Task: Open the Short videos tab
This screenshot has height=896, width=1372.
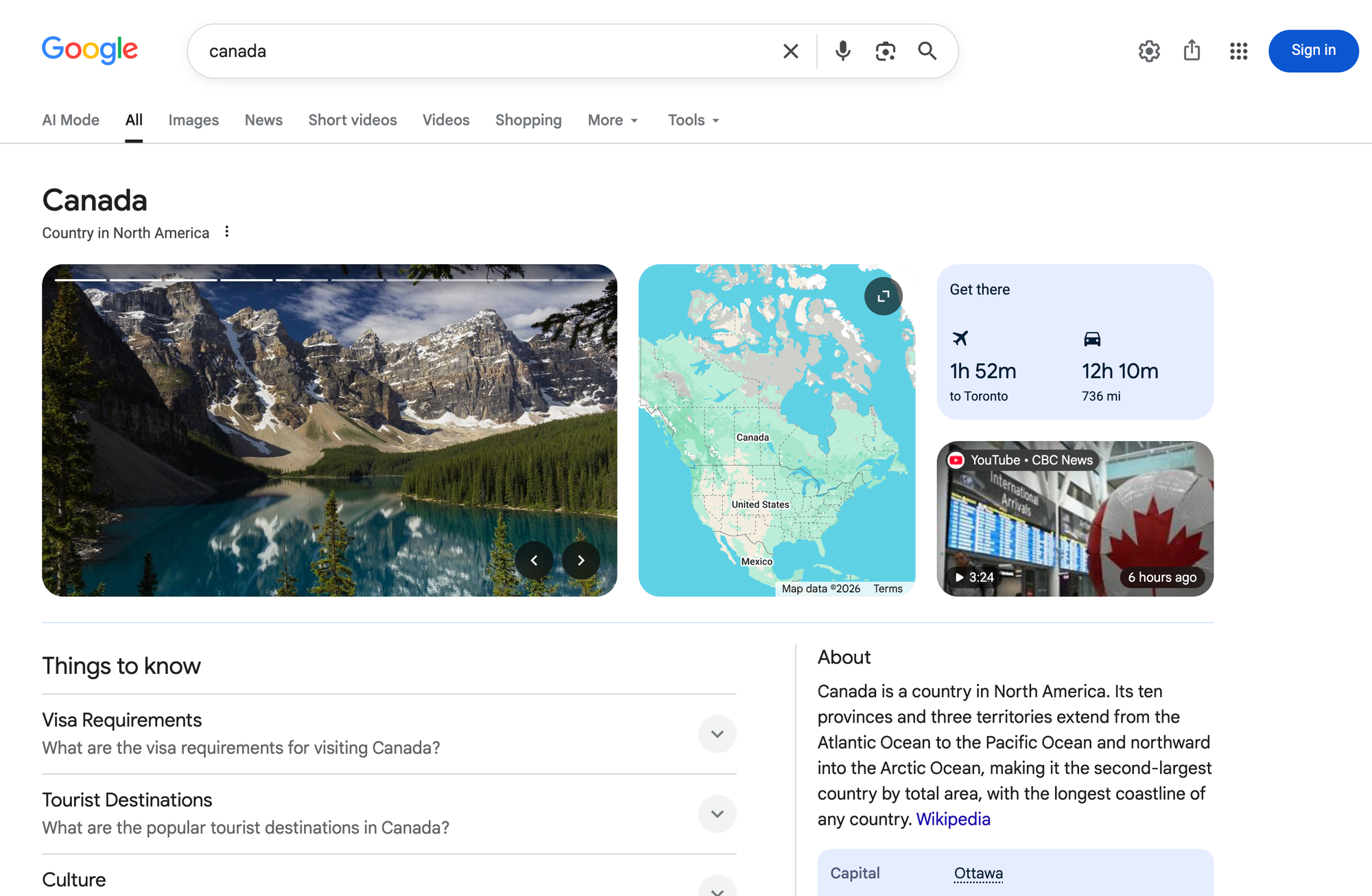Action: pos(353,120)
